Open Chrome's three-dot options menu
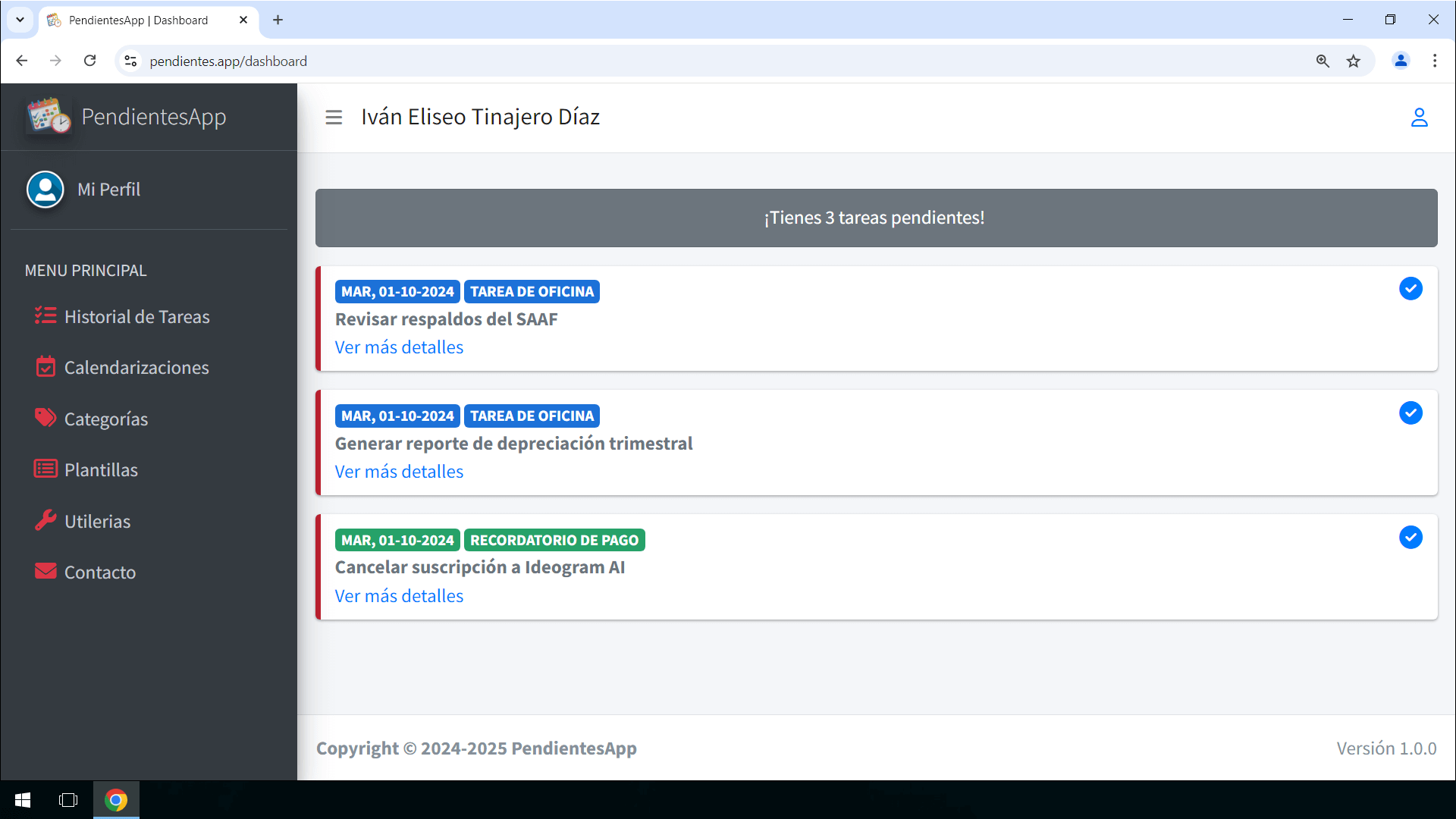The height and width of the screenshot is (819, 1456). click(1434, 61)
